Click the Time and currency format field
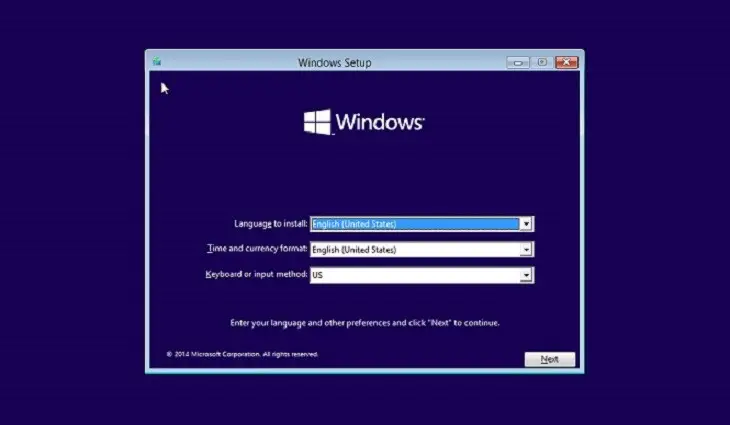This screenshot has height=425, width=730. 422,250
